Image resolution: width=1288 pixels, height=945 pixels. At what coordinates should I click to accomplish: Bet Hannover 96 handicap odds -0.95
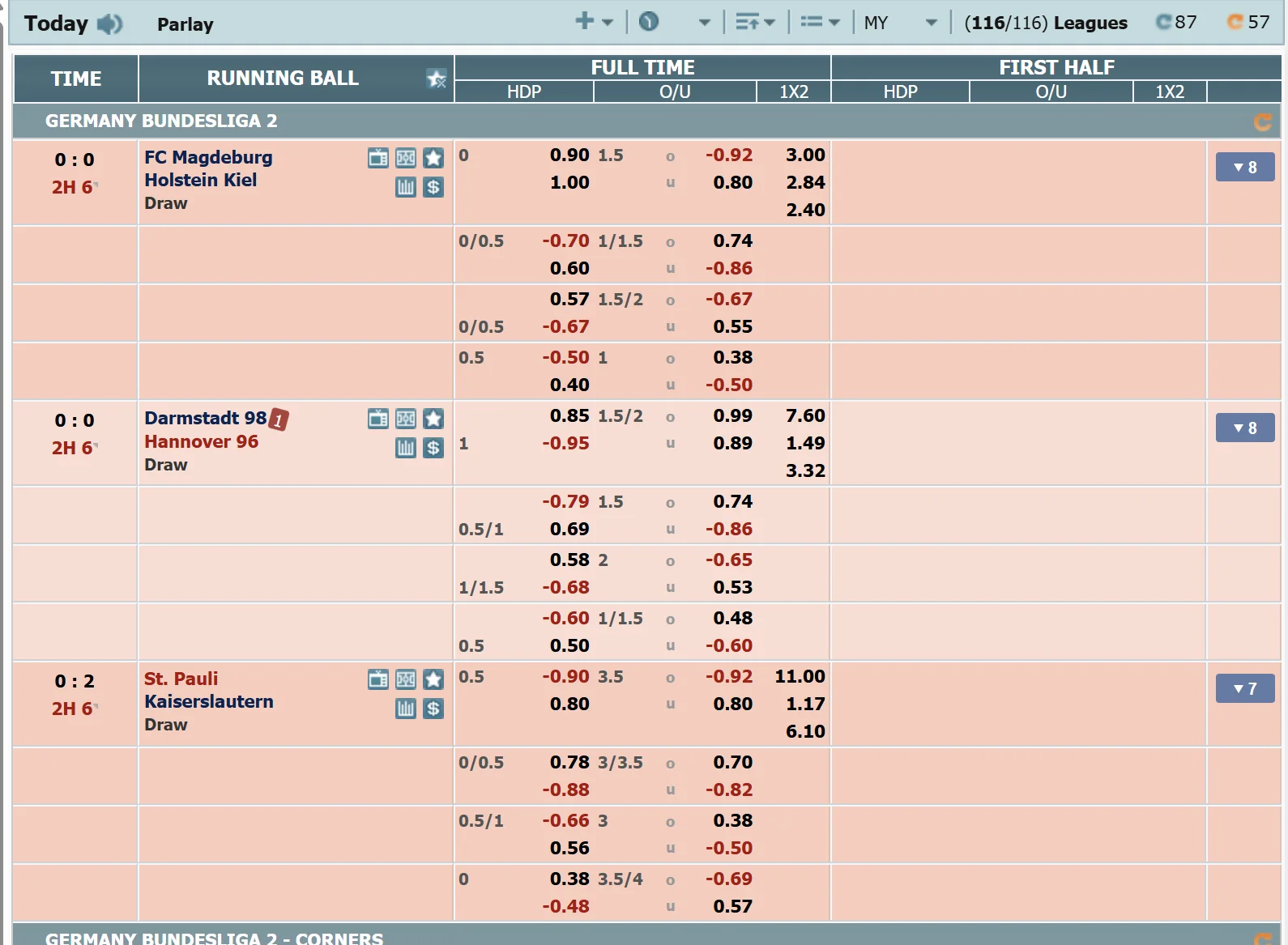click(565, 443)
